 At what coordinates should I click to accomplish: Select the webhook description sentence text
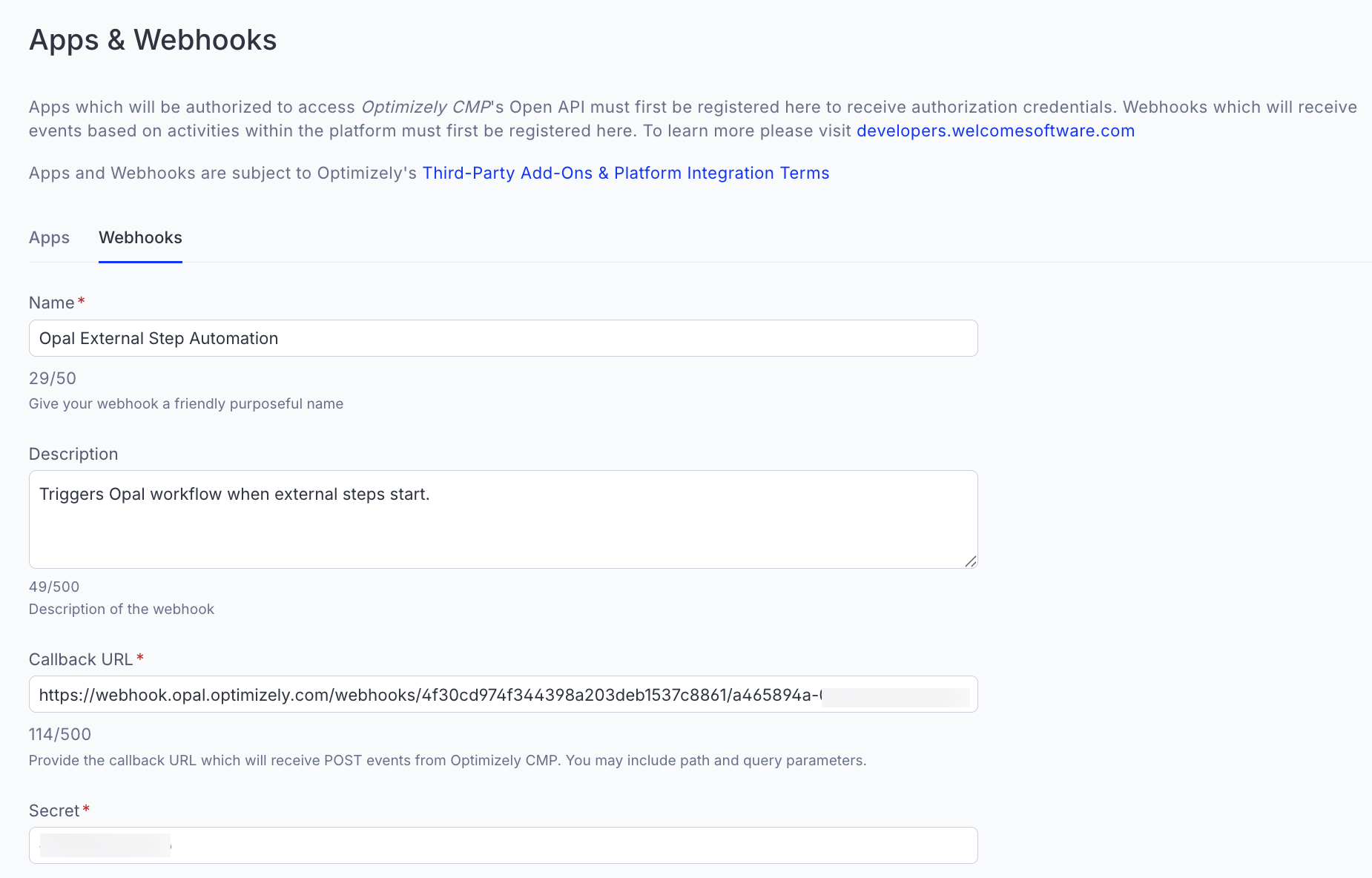pos(234,494)
